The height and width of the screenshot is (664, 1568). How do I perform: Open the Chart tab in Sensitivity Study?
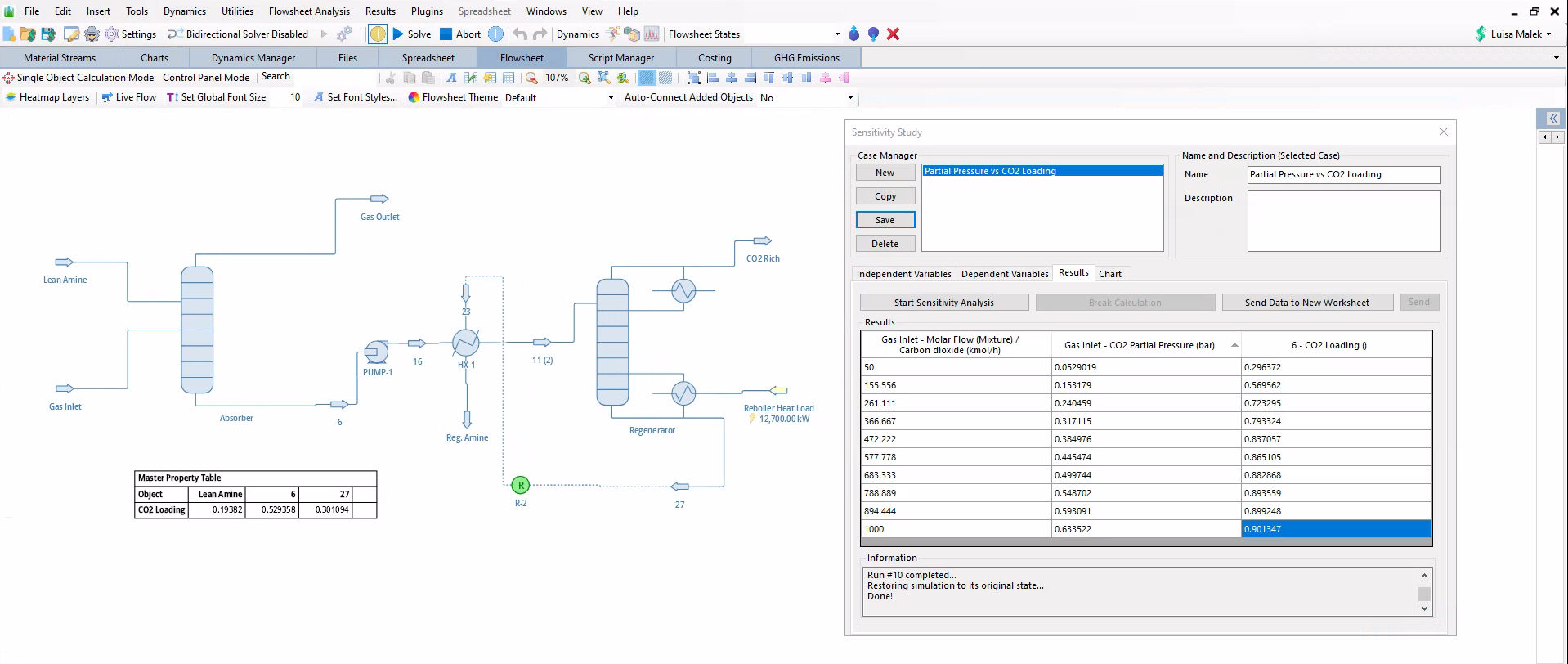click(x=1110, y=274)
